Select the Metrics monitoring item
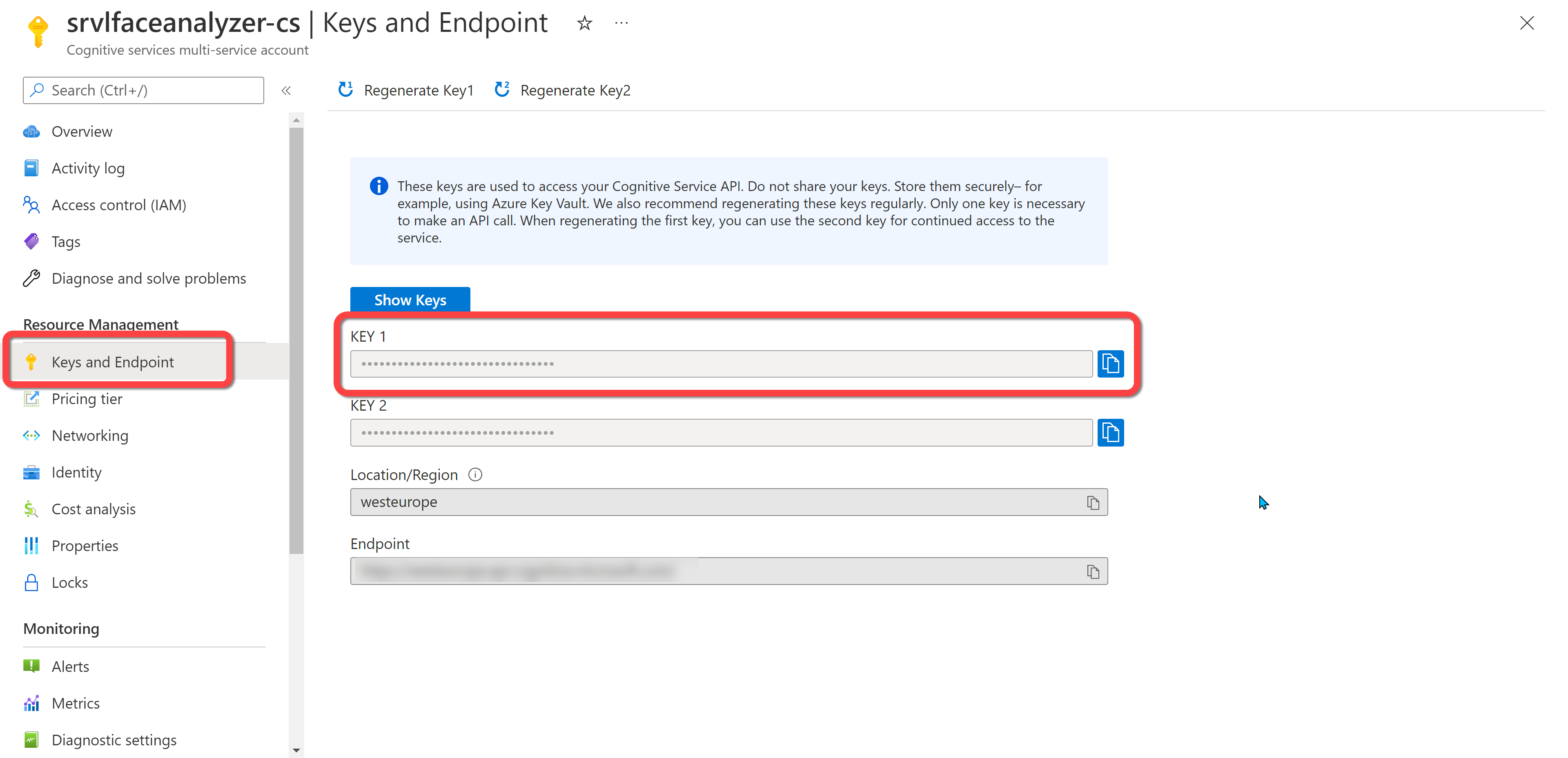Image resolution: width=1568 pixels, height=758 pixels. pyautogui.click(x=76, y=703)
